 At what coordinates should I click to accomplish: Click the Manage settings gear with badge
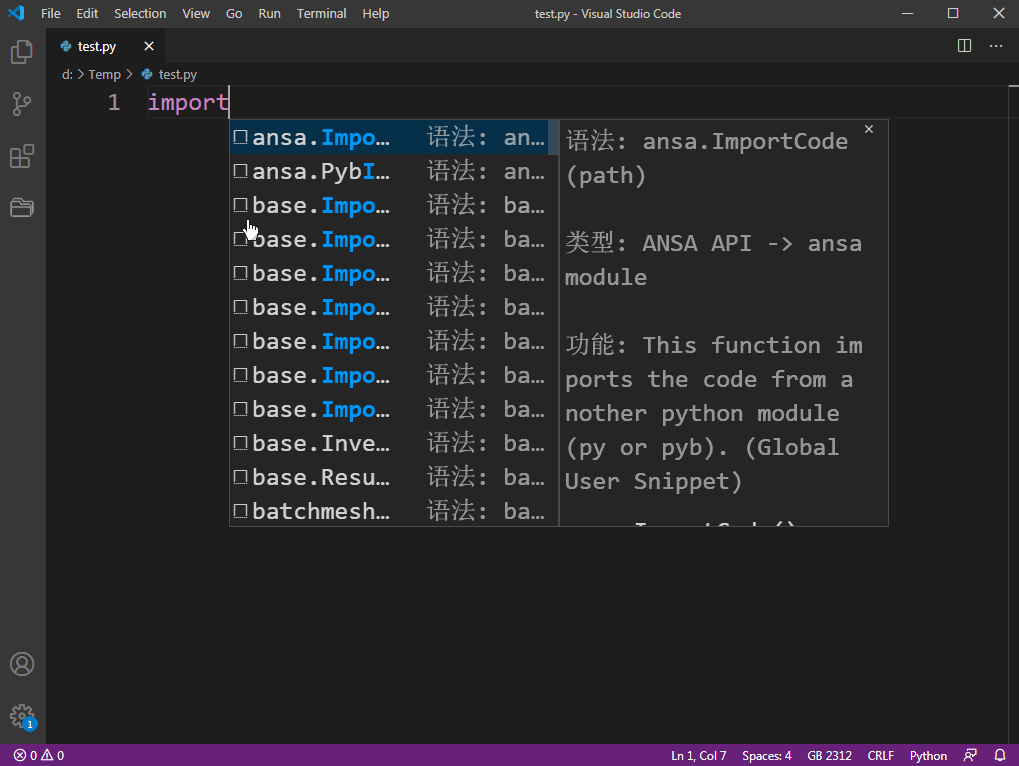(x=21, y=716)
